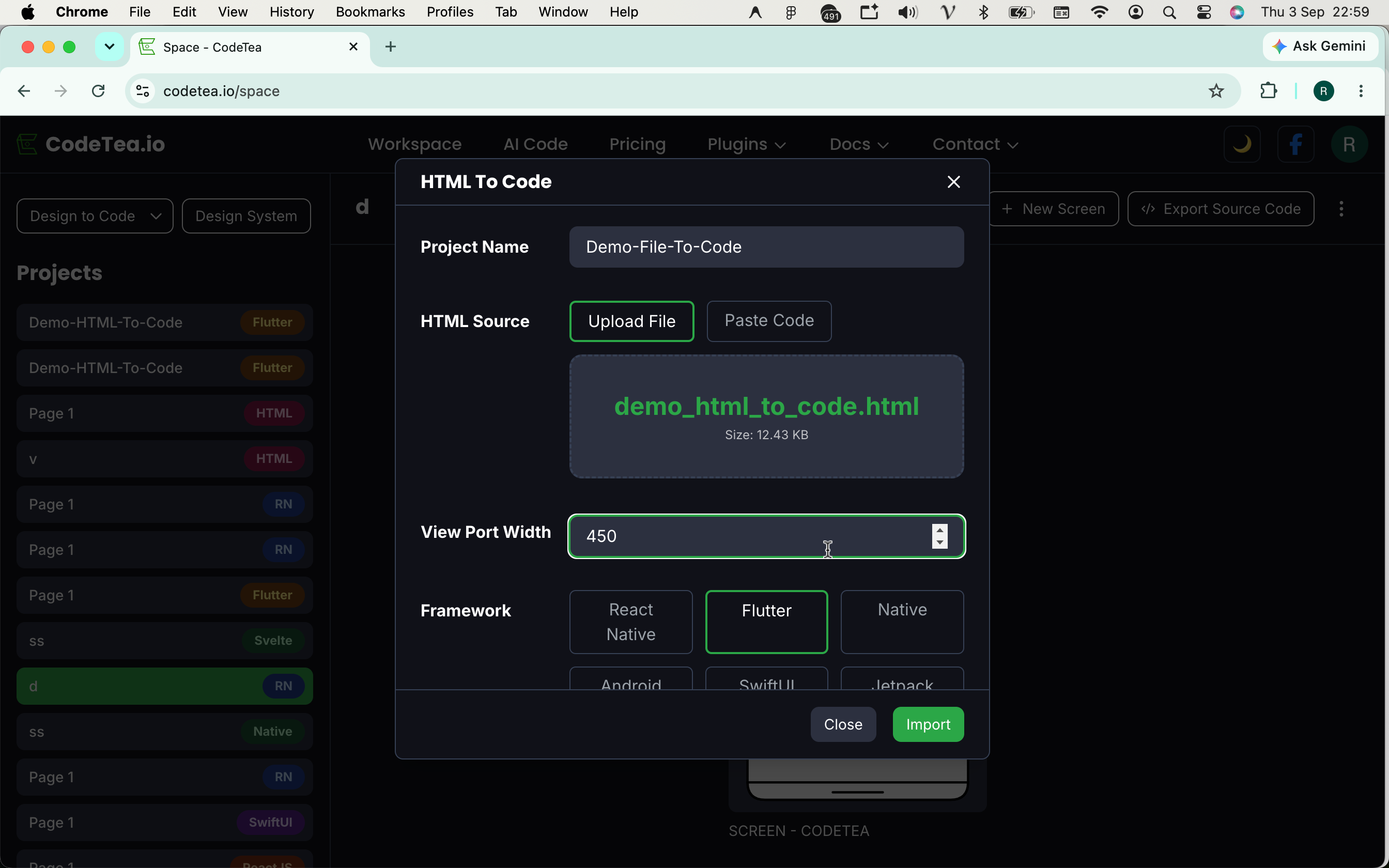Viewport: 1389px width, 868px height.
Task: Open the Wi-Fi status icon
Action: (1099, 12)
